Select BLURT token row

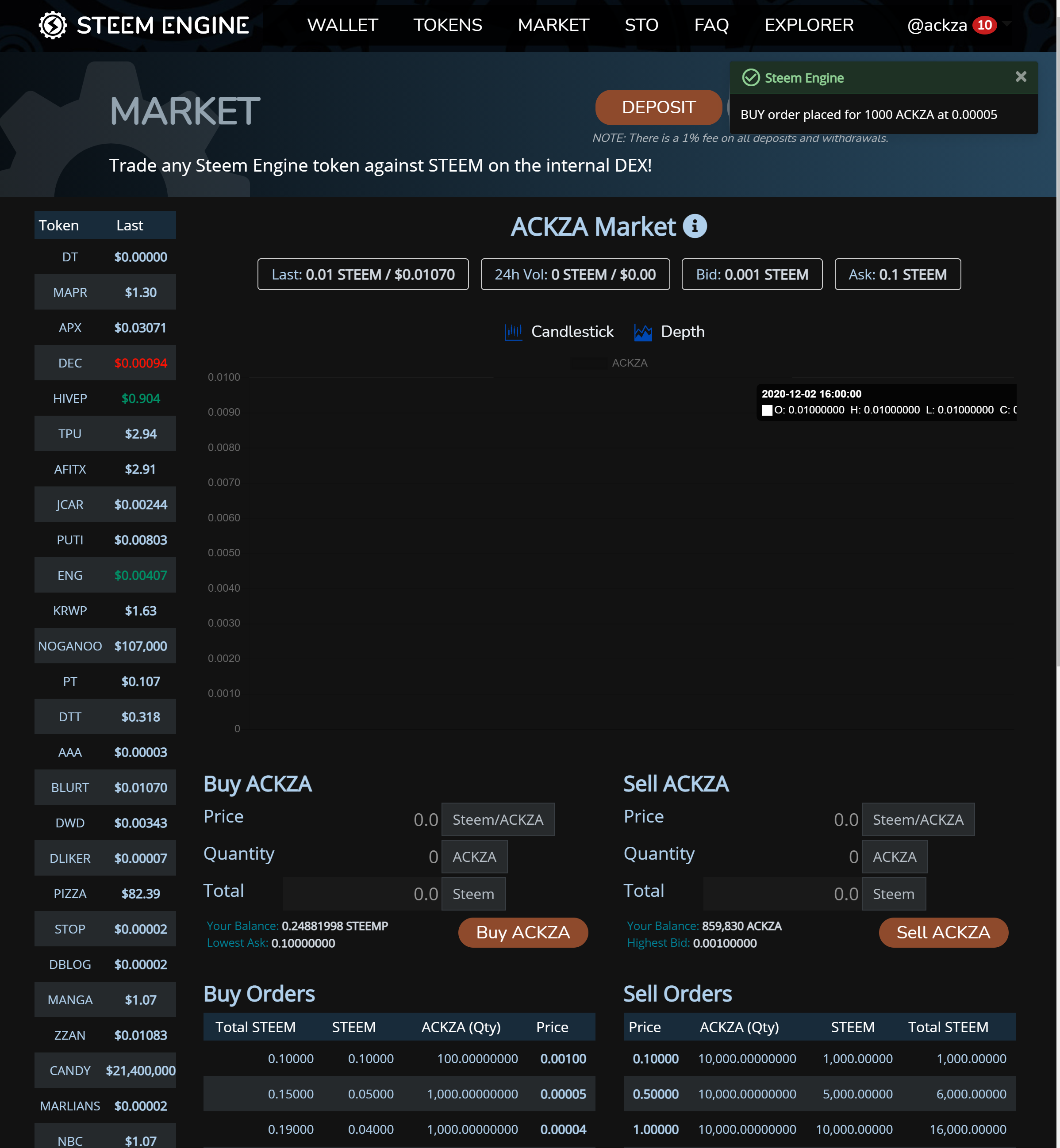pyautogui.click(x=105, y=787)
